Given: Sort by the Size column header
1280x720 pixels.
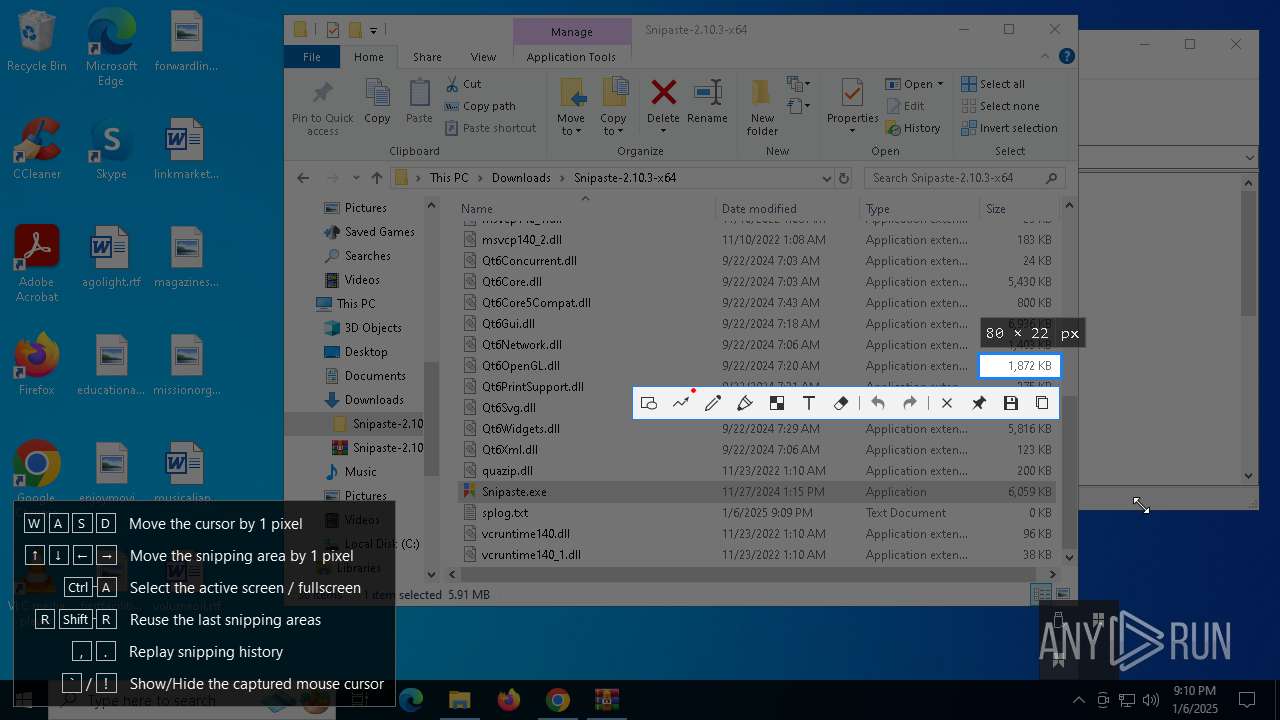Looking at the screenshot, I should 1018,209.
